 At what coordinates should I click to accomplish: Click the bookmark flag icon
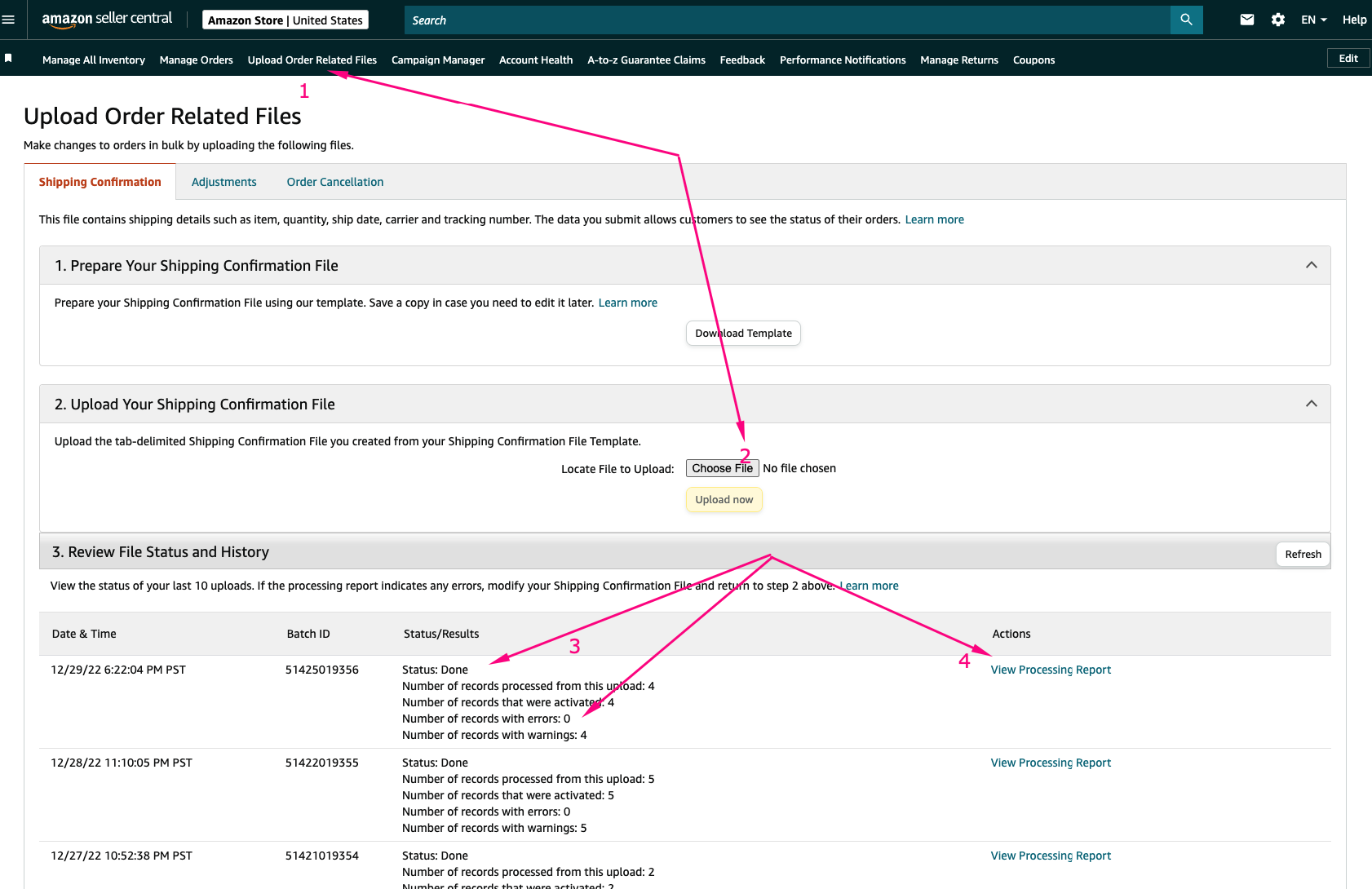tap(8, 58)
